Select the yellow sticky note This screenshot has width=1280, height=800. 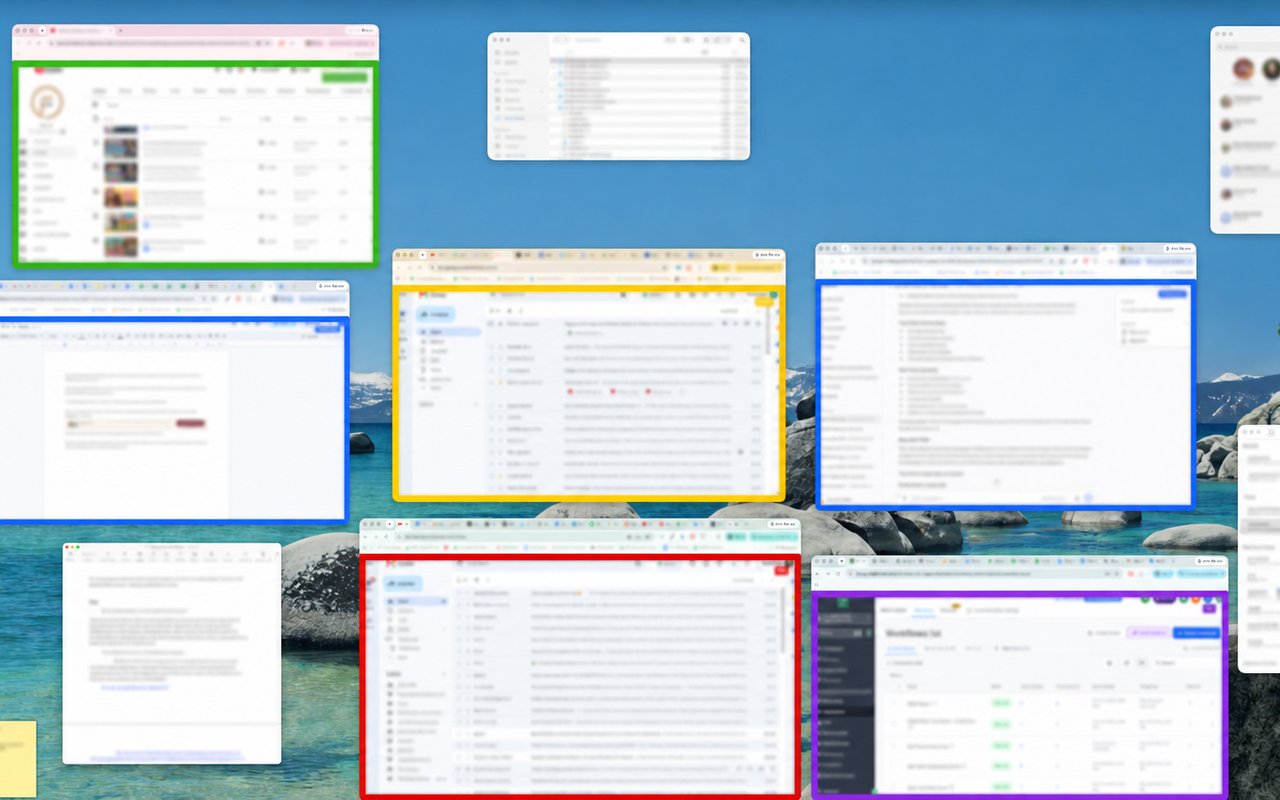point(18,759)
